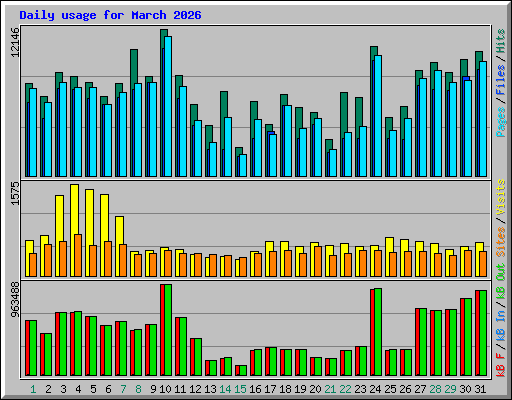Image resolution: width=512 pixels, height=400 pixels.
Task: Click the cyan pages bar above day 31
Action: tap(483, 119)
